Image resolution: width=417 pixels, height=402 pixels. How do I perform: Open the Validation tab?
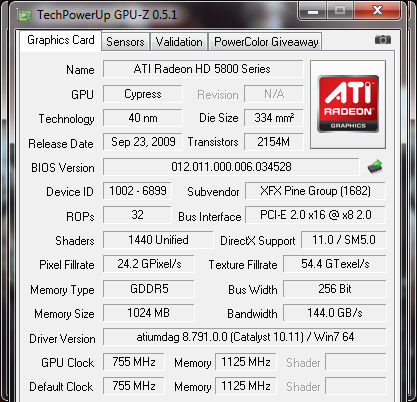179,42
